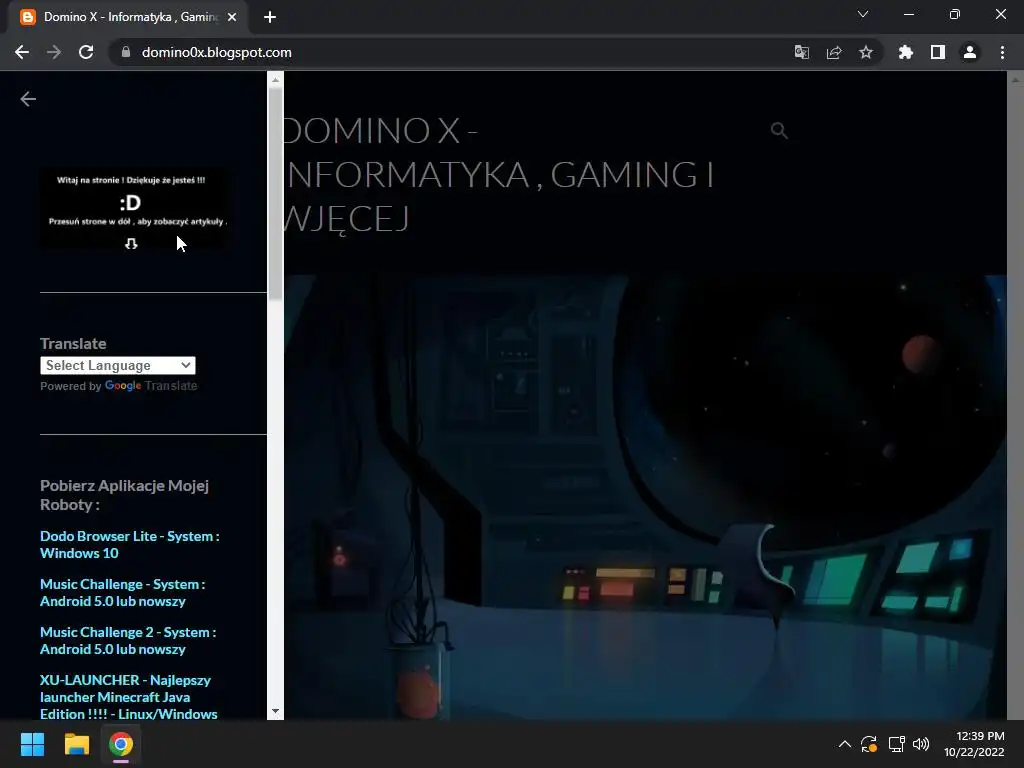
Task: Open the blog search magnifier icon
Action: 778,131
